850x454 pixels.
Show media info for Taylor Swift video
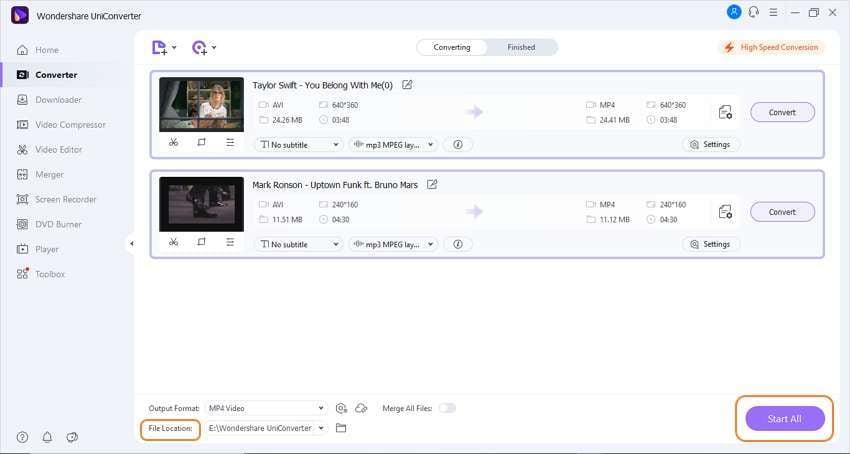click(458, 145)
